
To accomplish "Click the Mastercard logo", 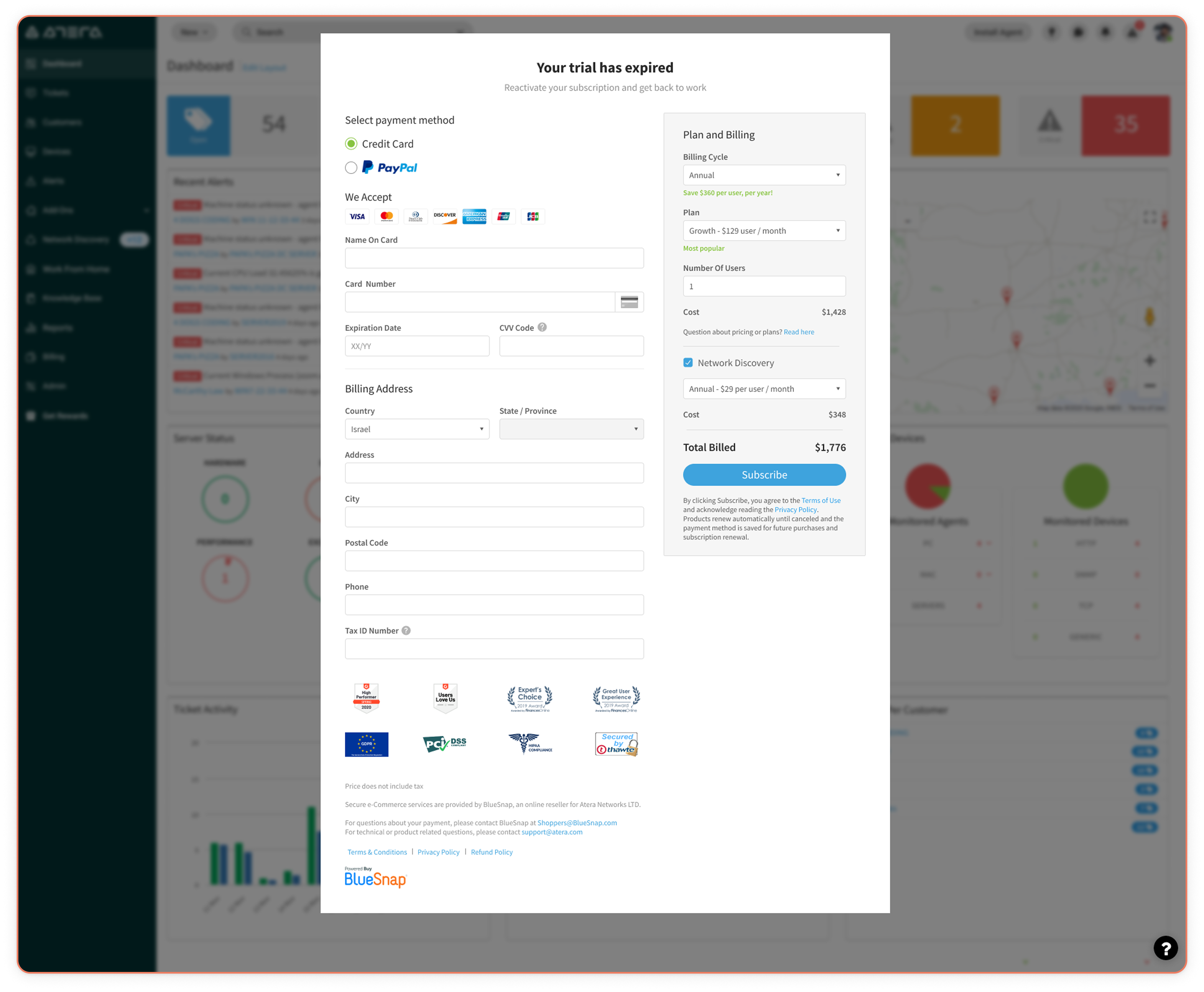I will pyautogui.click(x=387, y=217).
